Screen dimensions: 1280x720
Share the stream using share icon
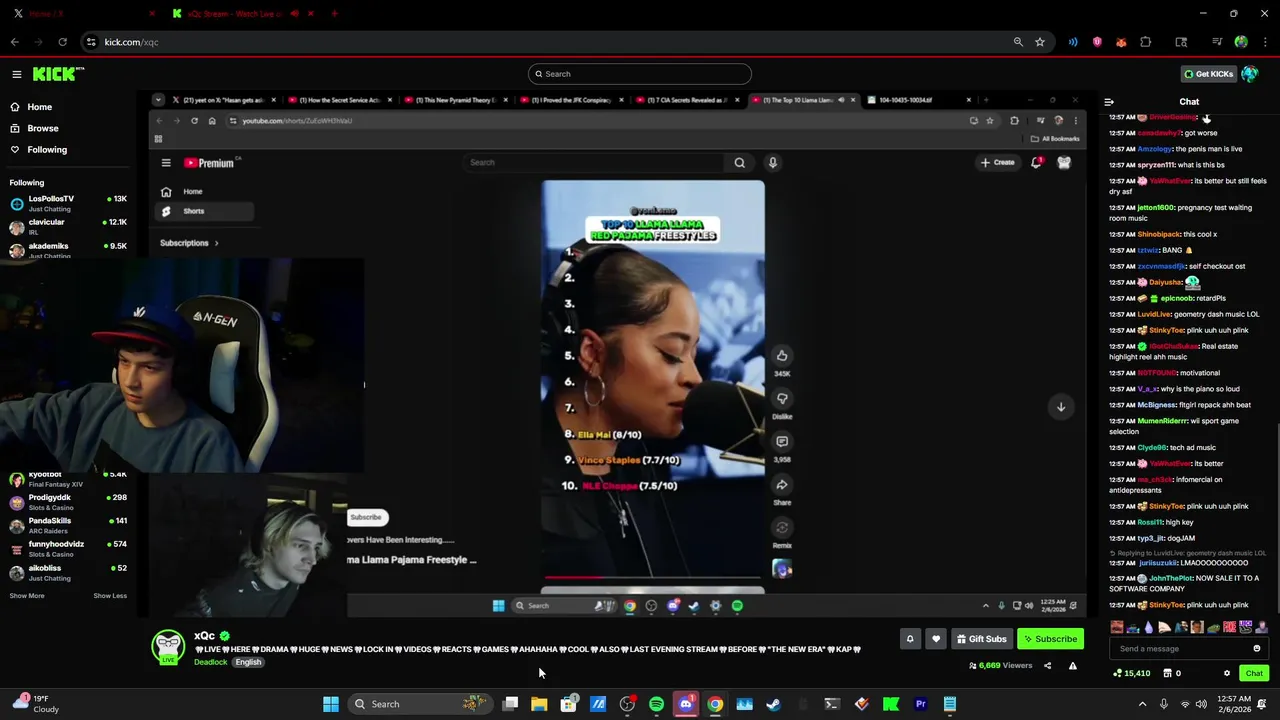coord(1047,665)
